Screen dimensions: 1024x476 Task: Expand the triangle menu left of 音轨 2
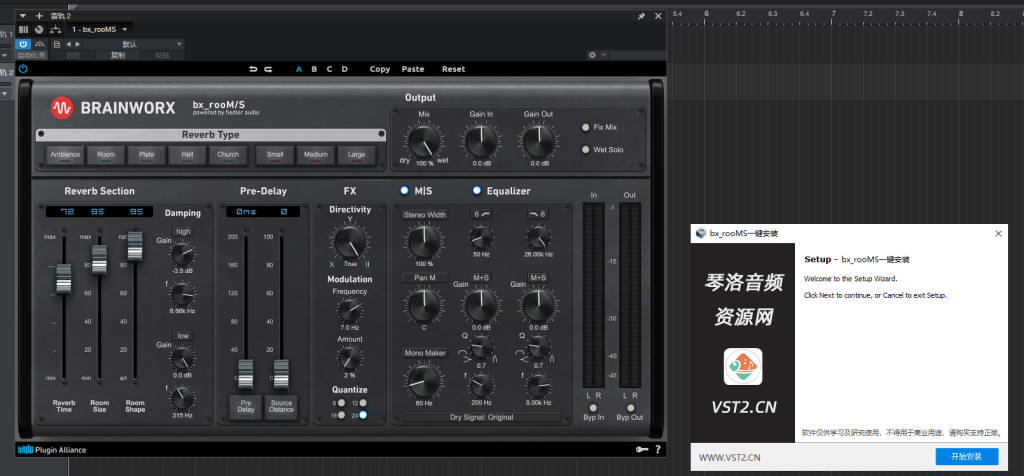[23, 16]
